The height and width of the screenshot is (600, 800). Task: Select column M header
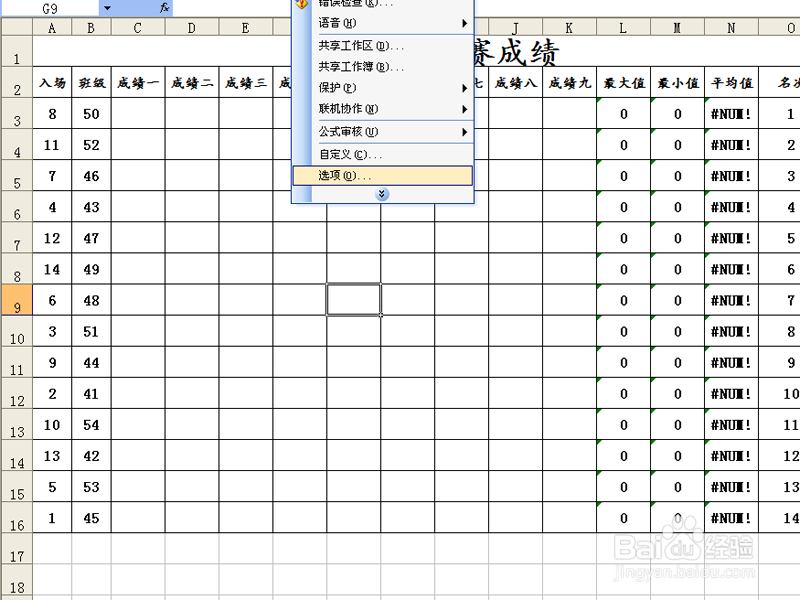[x=678, y=28]
